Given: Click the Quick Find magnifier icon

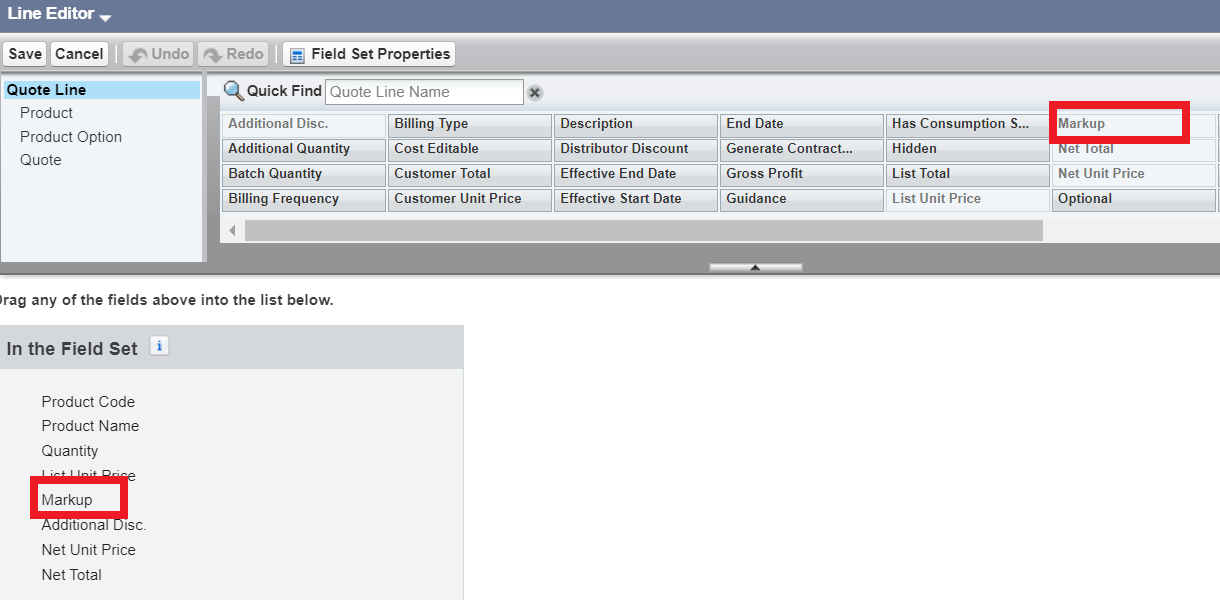Looking at the screenshot, I should [x=233, y=91].
